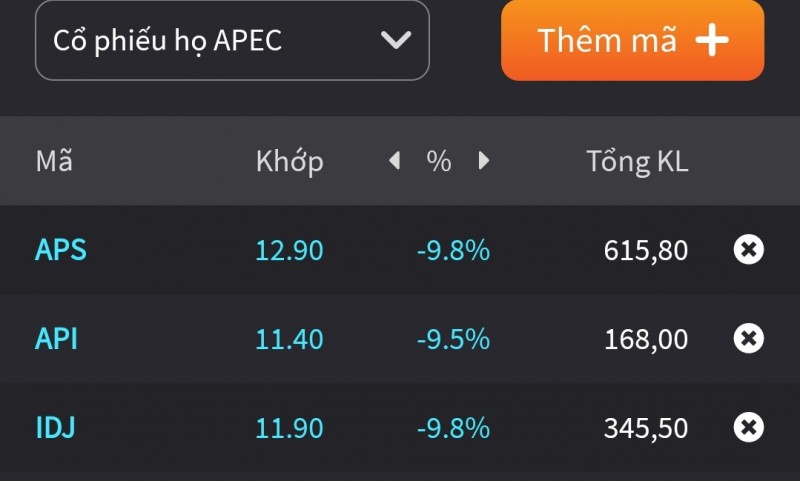Image resolution: width=800 pixels, height=481 pixels.
Task: Sort by Khớp column header
Action: point(289,161)
